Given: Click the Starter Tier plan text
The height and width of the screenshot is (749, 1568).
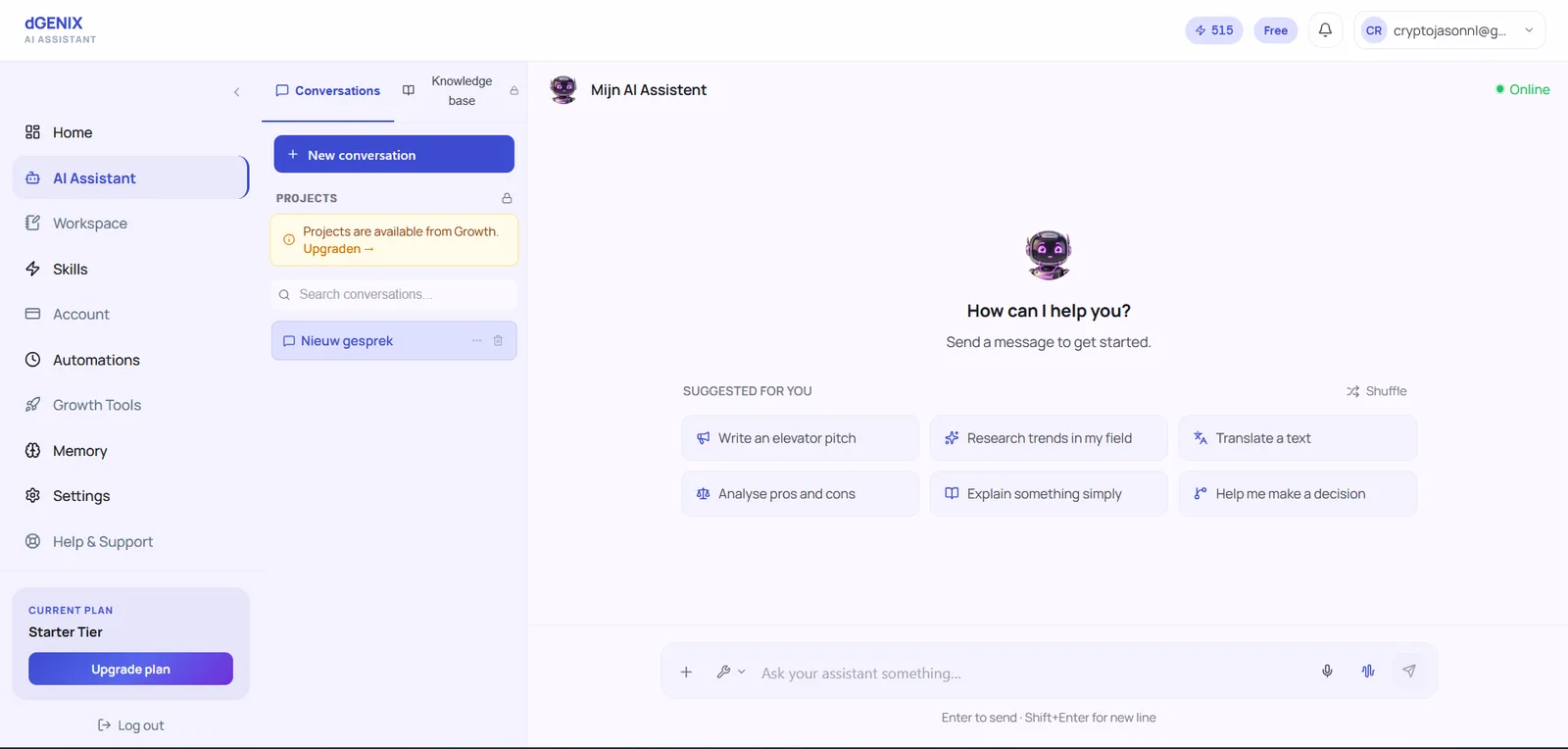Looking at the screenshot, I should [x=66, y=632].
